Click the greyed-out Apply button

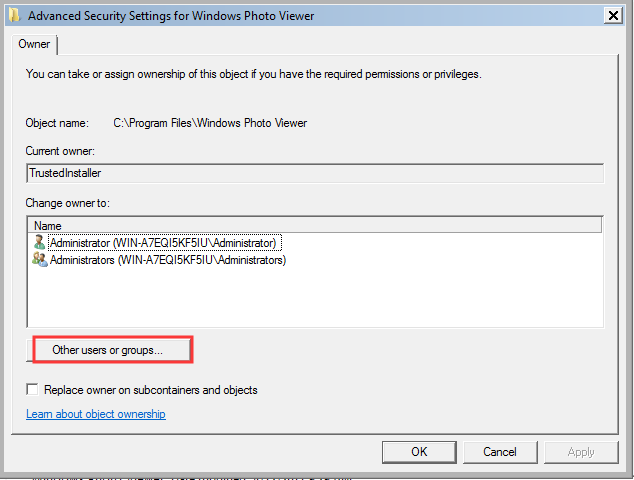coord(581,452)
